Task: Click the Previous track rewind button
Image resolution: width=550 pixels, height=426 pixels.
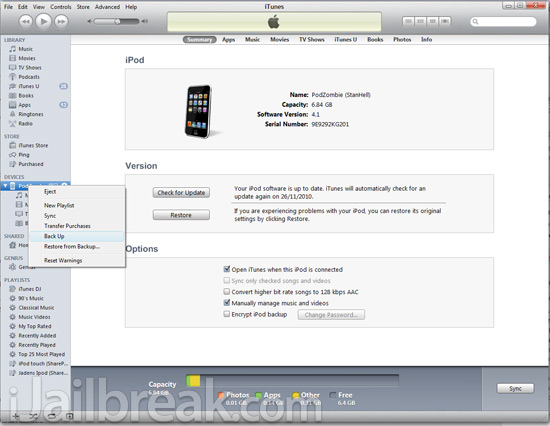Action: click(x=26, y=21)
